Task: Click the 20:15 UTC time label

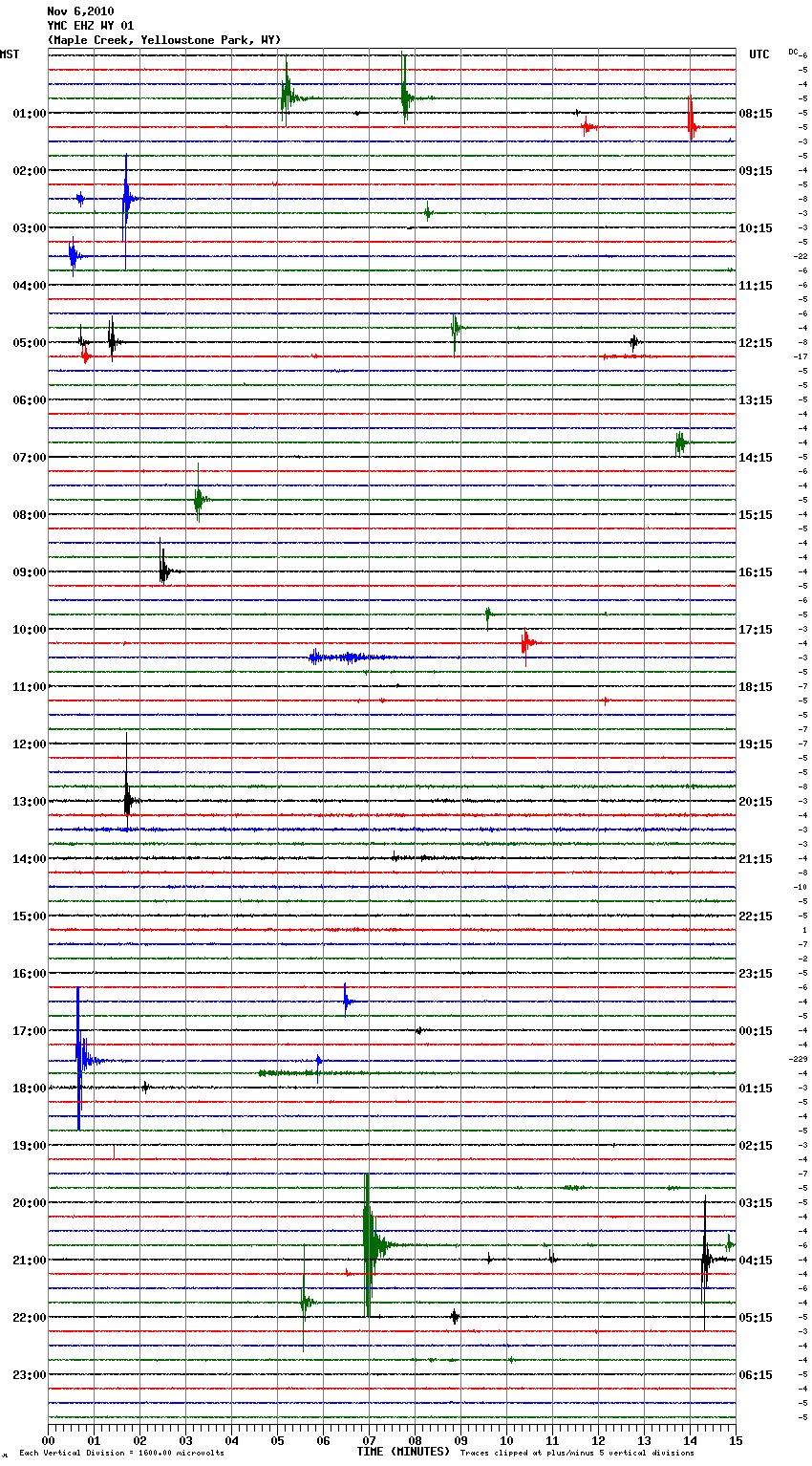Action: (x=756, y=802)
